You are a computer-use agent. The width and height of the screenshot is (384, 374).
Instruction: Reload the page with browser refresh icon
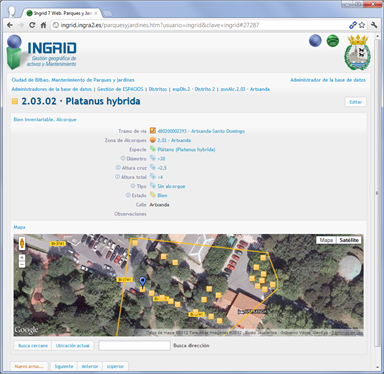click(x=32, y=25)
